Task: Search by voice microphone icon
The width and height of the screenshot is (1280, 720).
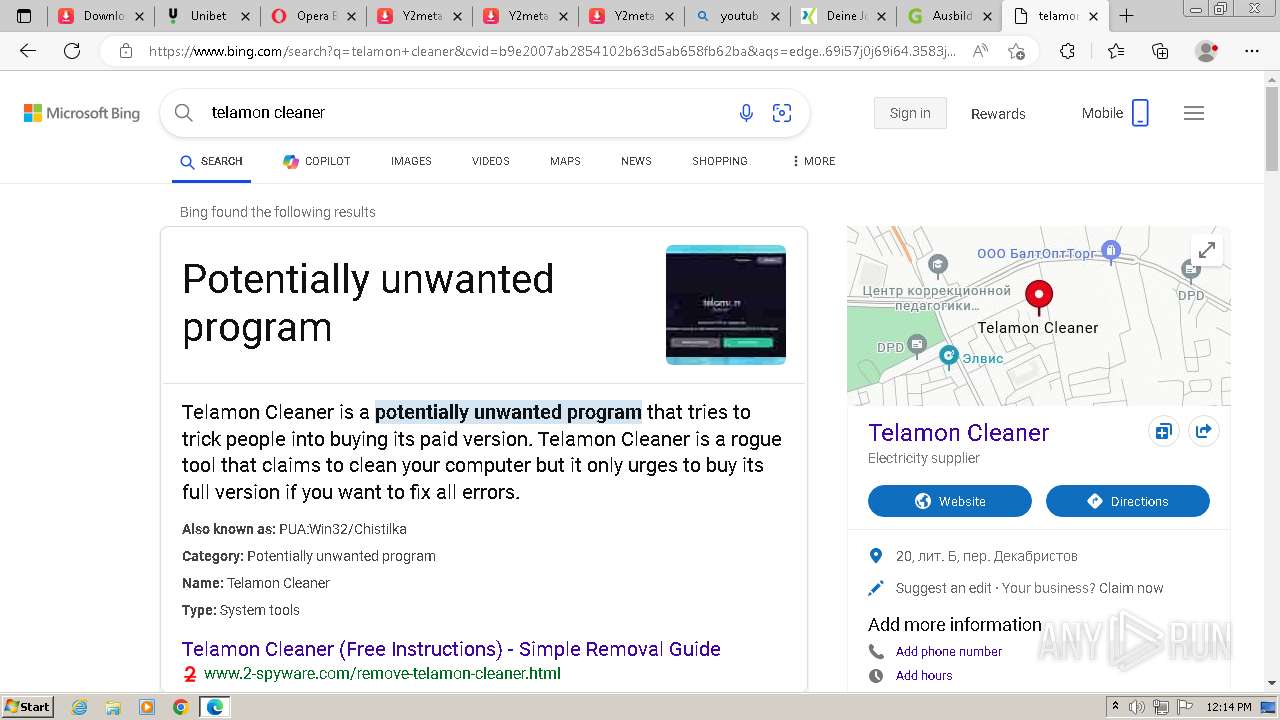Action: click(746, 113)
